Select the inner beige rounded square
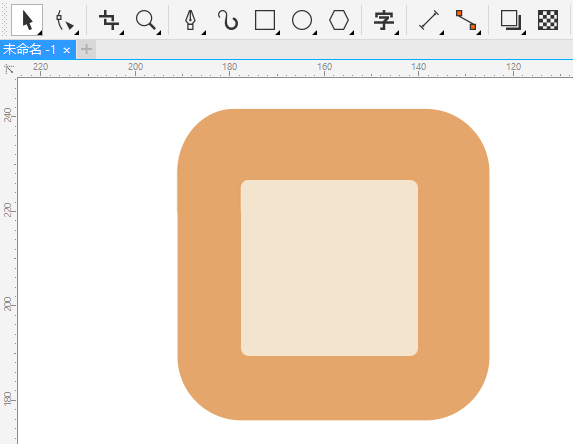Image resolution: width=573 pixels, height=444 pixels. point(329,268)
